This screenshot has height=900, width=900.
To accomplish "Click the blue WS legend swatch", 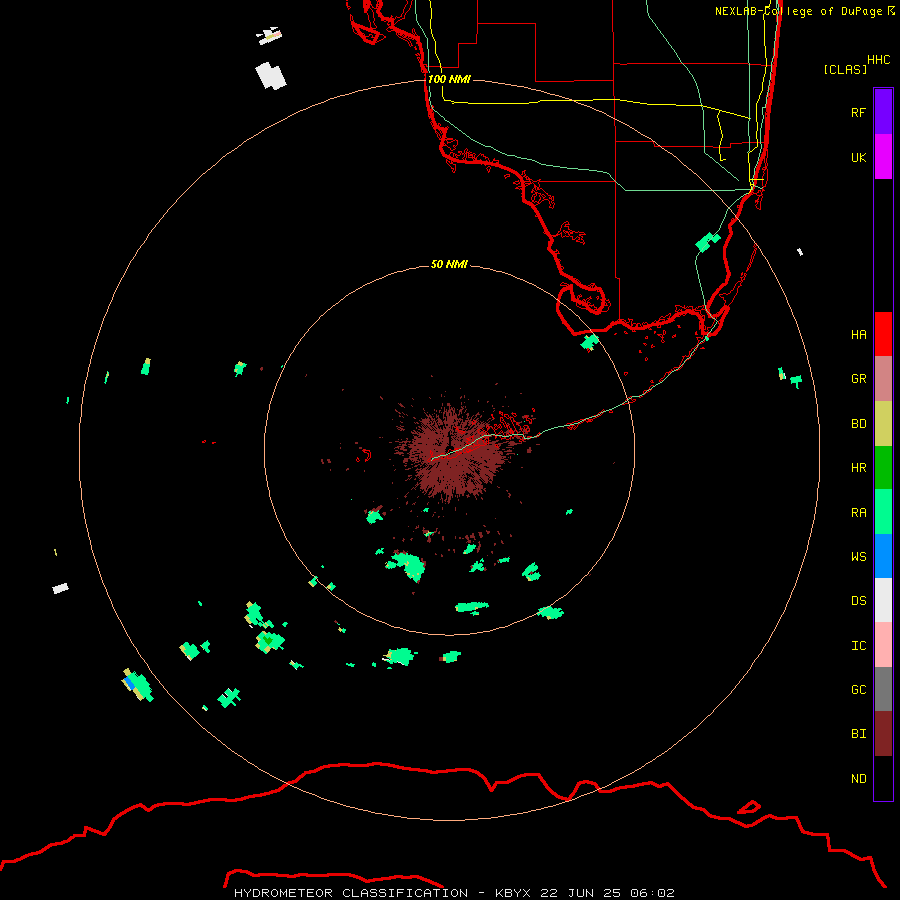I will [883, 556].
